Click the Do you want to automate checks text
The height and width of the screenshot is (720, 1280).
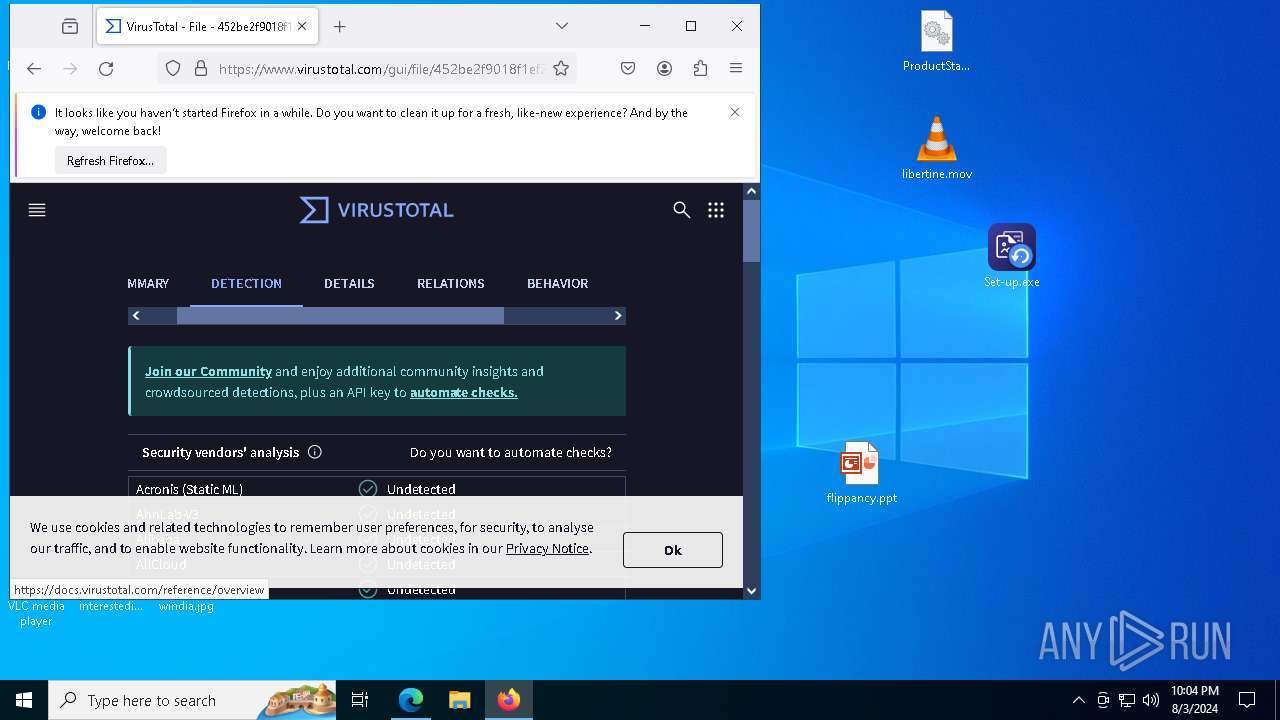tap(511, 452)
